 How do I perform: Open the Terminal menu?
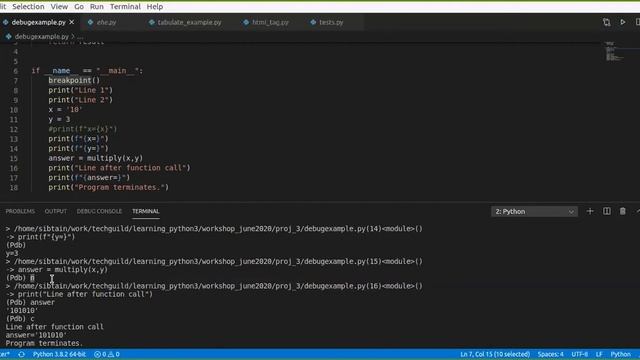coord(125,7)
